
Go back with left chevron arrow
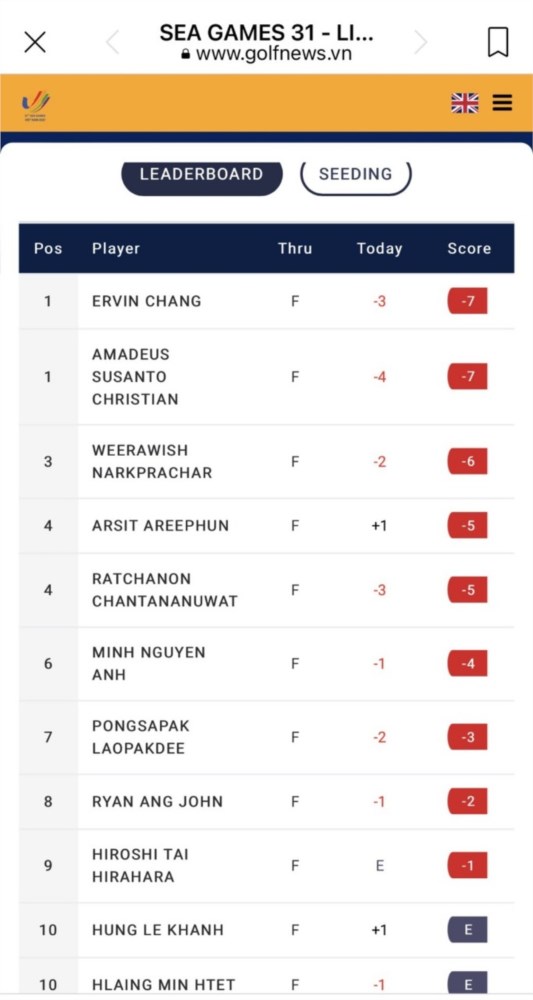click(113, 42)
